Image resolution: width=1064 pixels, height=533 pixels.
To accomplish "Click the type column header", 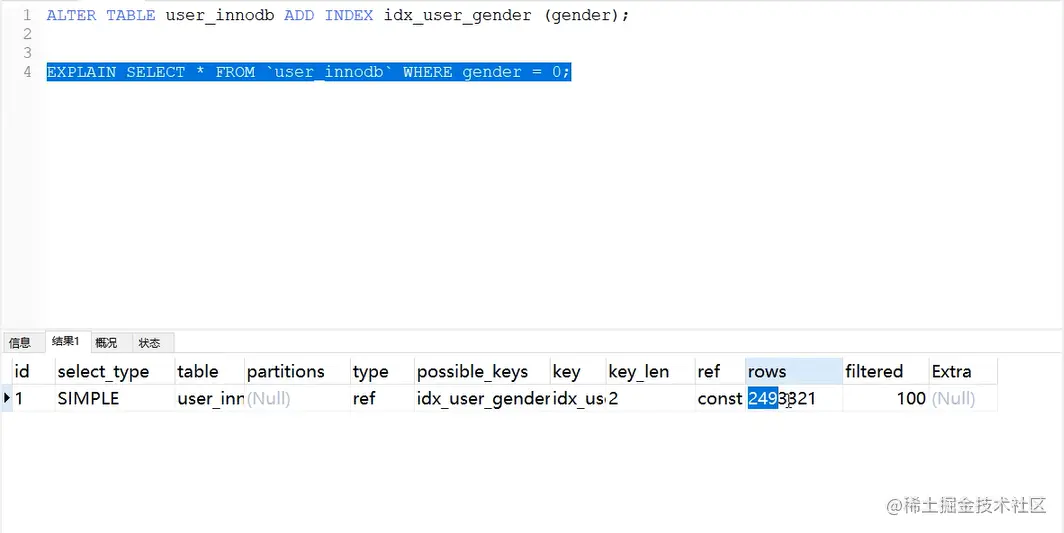I will coord(382,371).
